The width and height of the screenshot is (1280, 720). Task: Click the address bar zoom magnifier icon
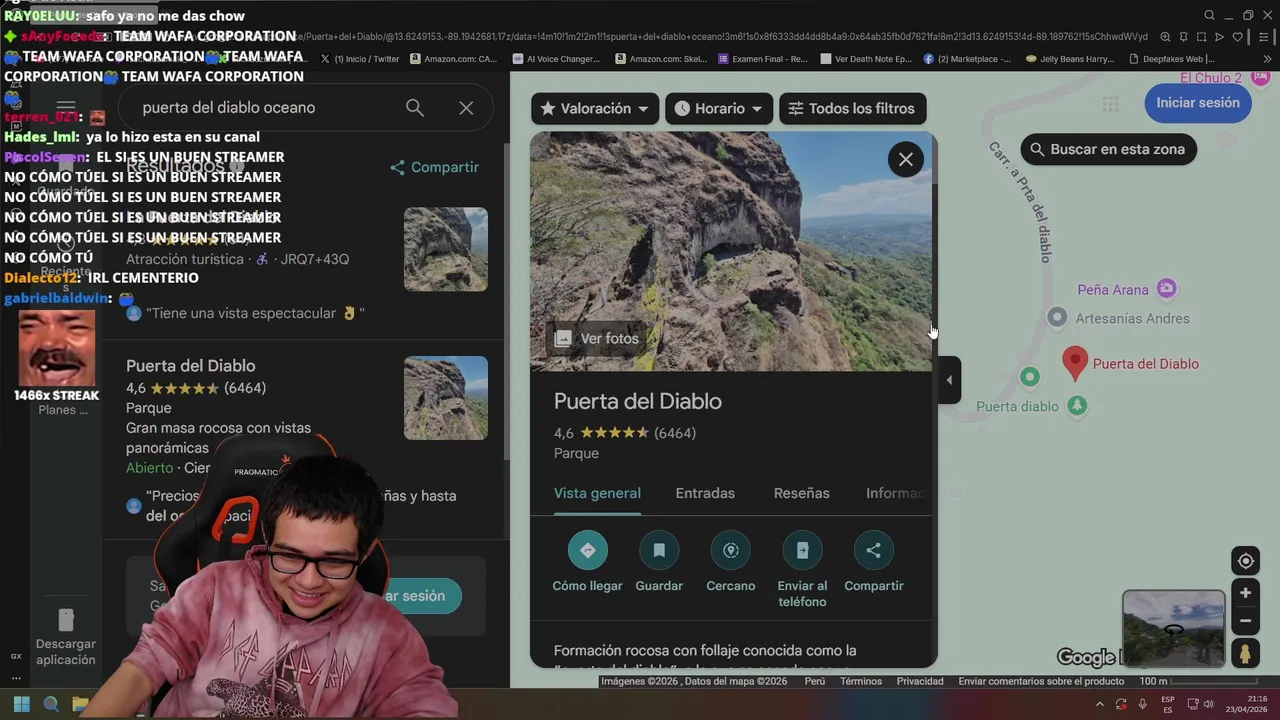tap(1165, 37)
